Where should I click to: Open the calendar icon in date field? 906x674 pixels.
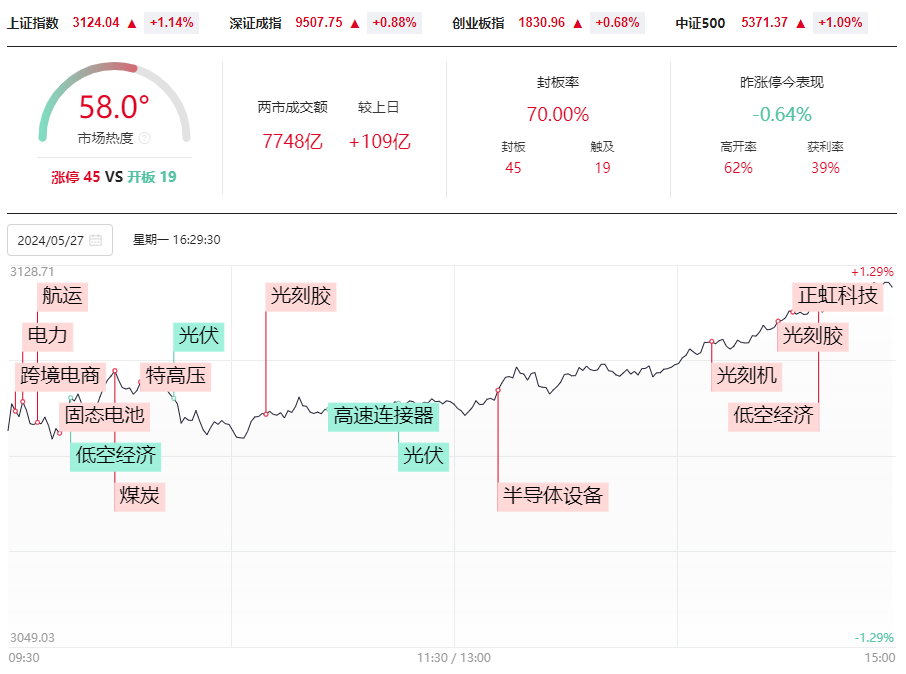coord(95,240)
